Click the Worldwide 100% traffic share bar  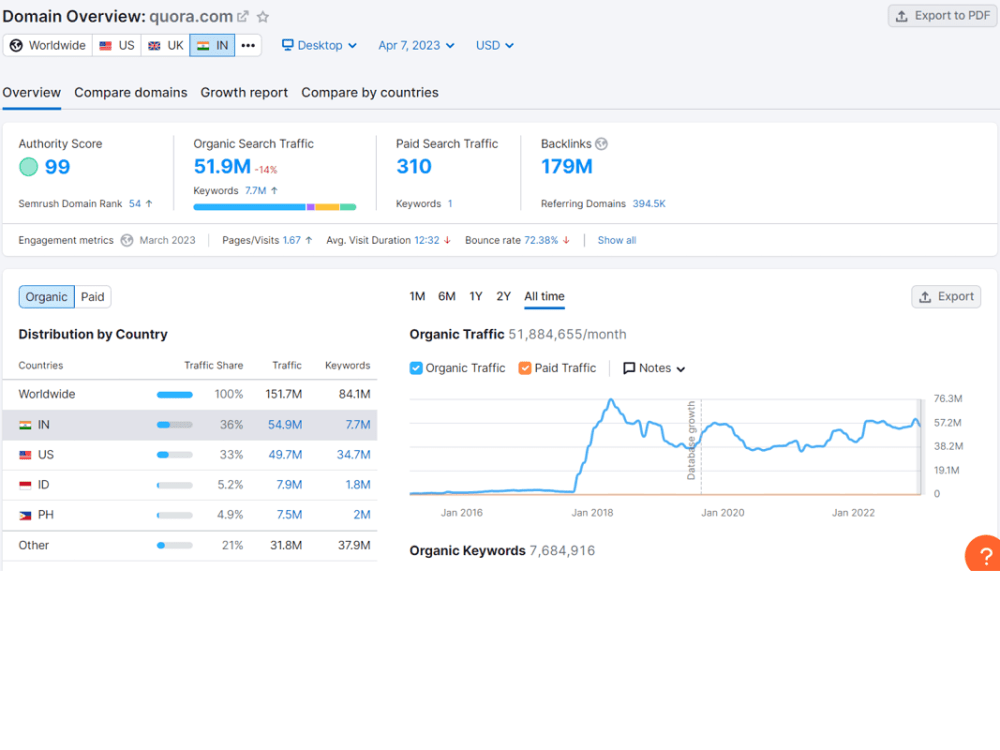[x=175, y=395]
